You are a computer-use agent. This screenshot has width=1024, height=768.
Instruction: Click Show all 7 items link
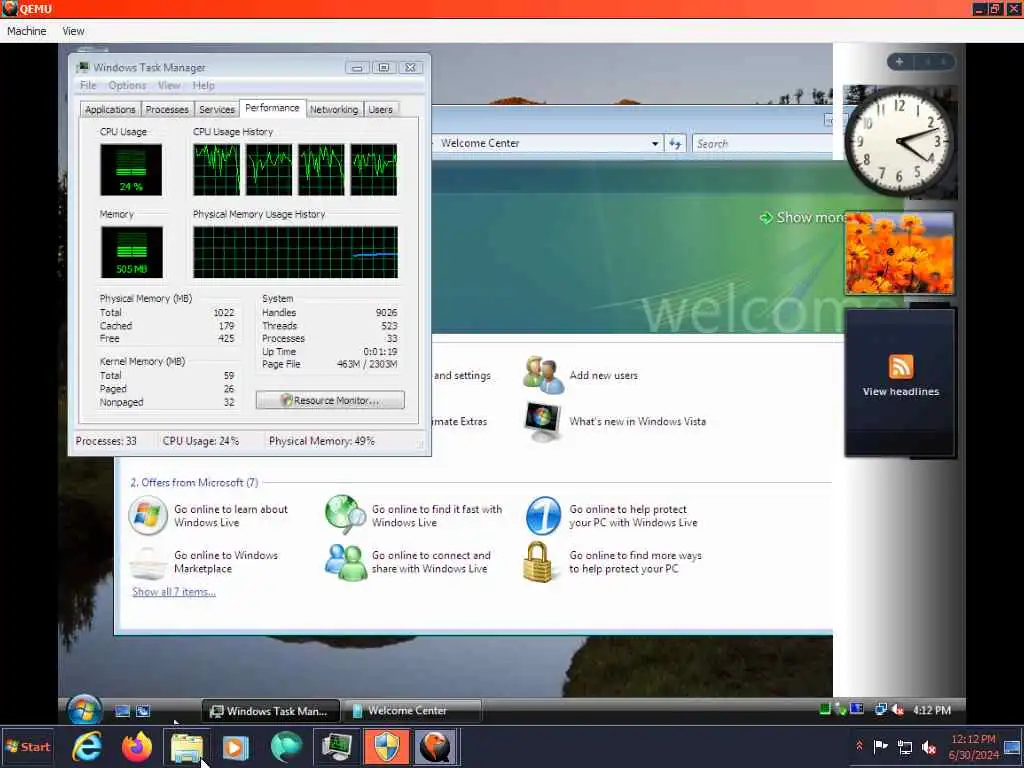[174, 592]
